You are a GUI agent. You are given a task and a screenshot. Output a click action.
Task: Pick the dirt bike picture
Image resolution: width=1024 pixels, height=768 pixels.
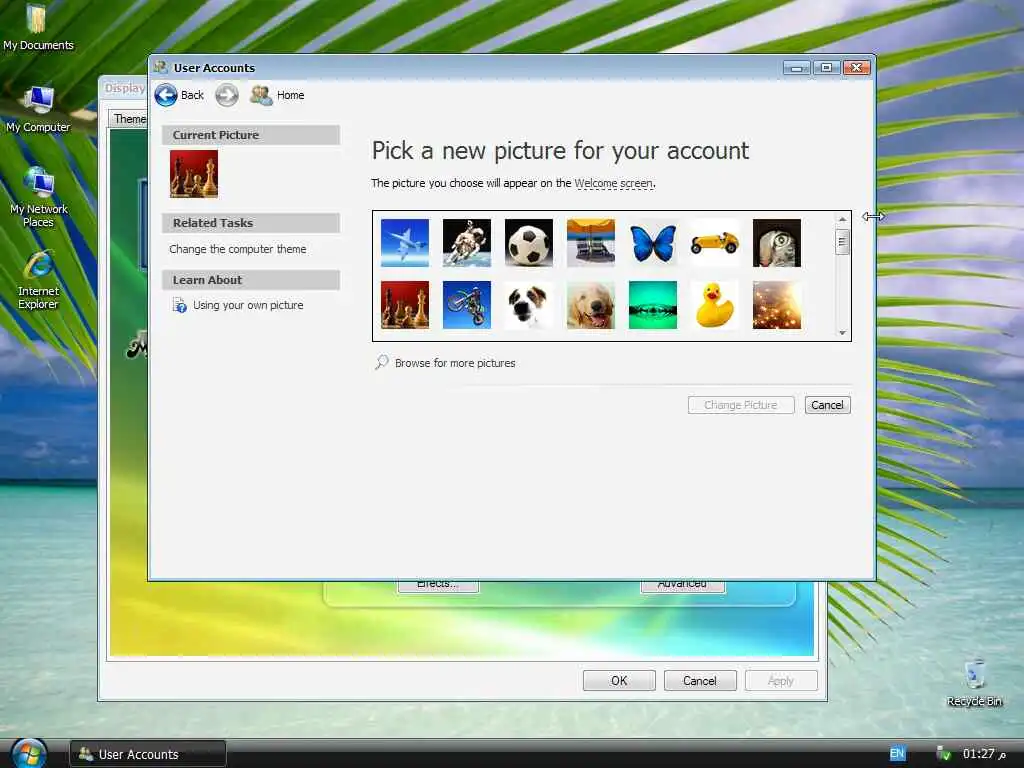467,305
